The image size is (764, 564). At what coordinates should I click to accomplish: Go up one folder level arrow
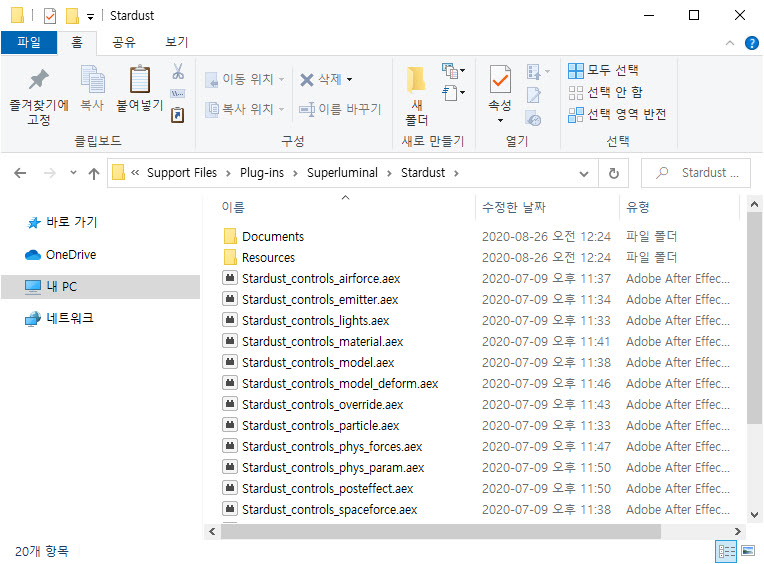(x=94, y=173)
